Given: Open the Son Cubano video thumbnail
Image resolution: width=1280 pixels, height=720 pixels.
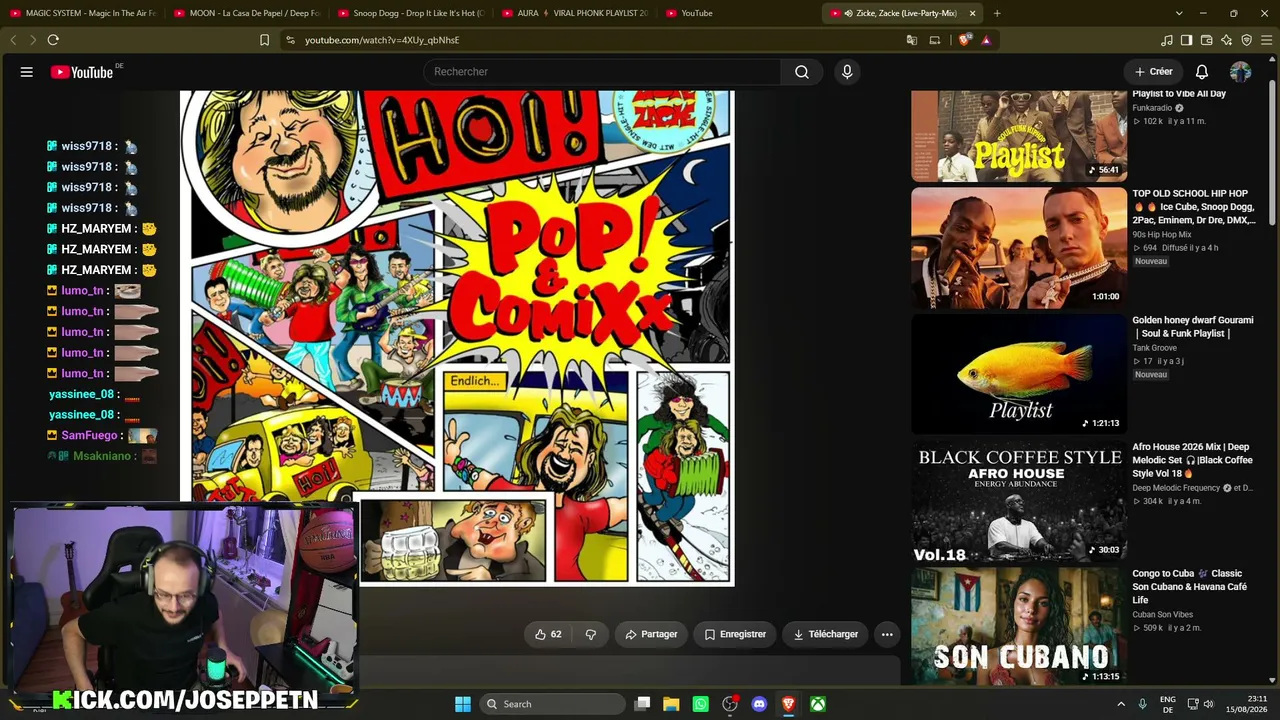Looking at the screenshot, I should pos(1019,626).
